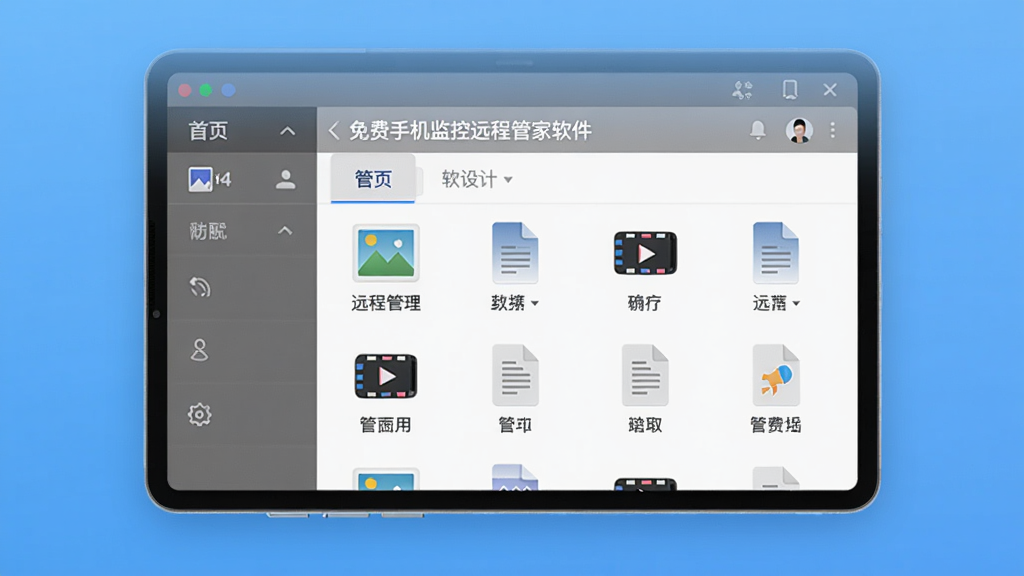
Task: Click the blue window control dot
Action: click(x=229, y=90)
